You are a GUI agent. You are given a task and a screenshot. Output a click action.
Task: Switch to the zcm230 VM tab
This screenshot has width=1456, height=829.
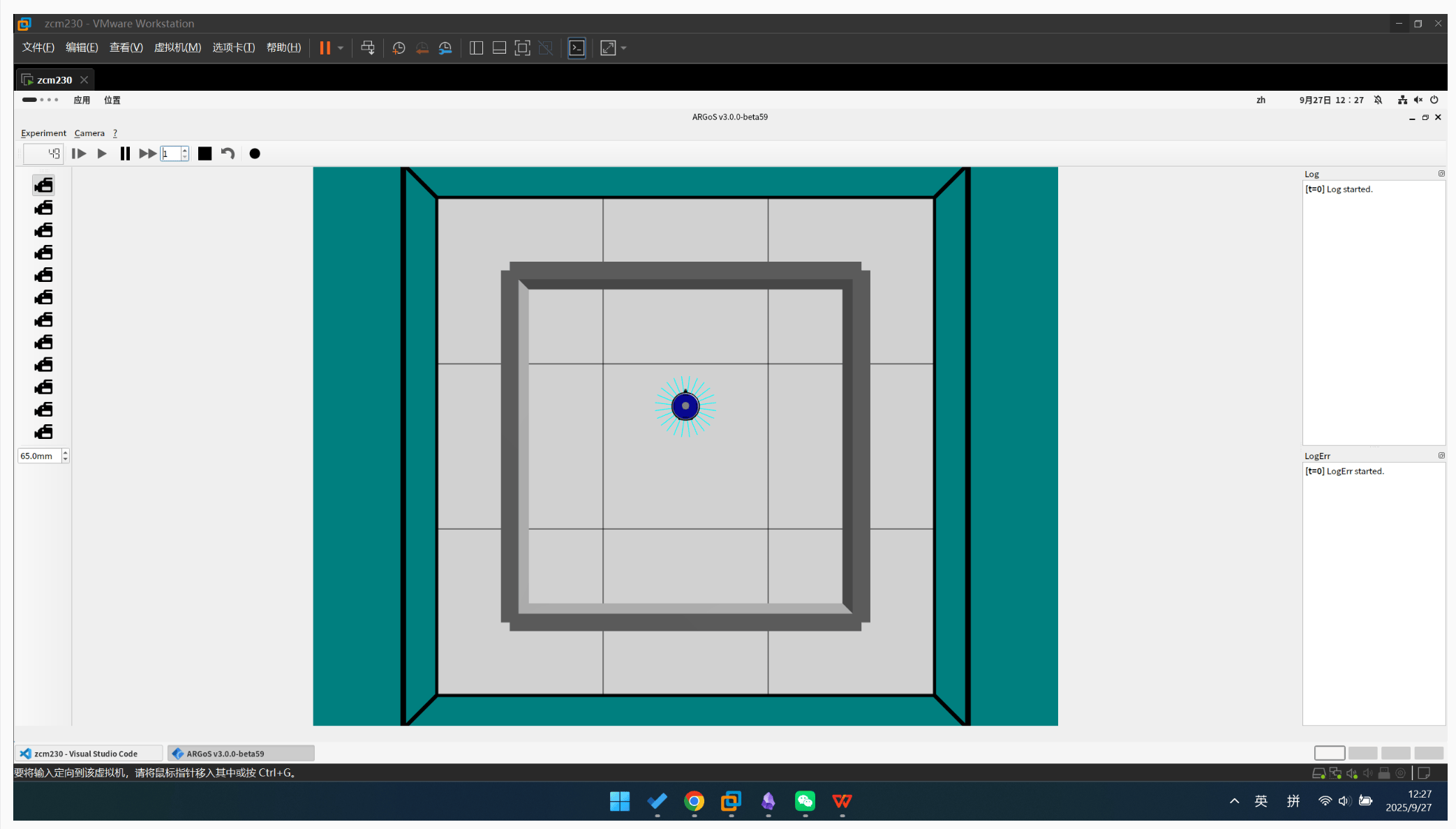(x=54, y=80)
